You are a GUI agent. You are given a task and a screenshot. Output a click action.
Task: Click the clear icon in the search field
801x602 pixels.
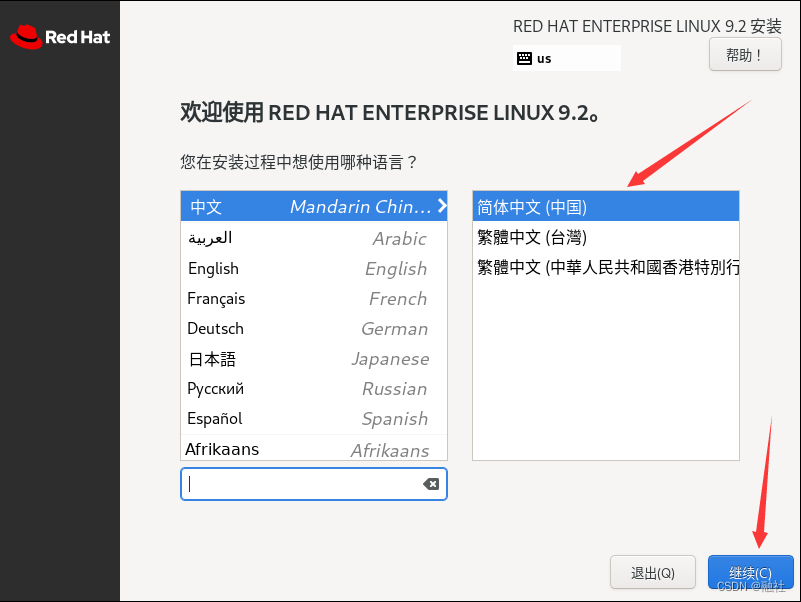(431, 484)
